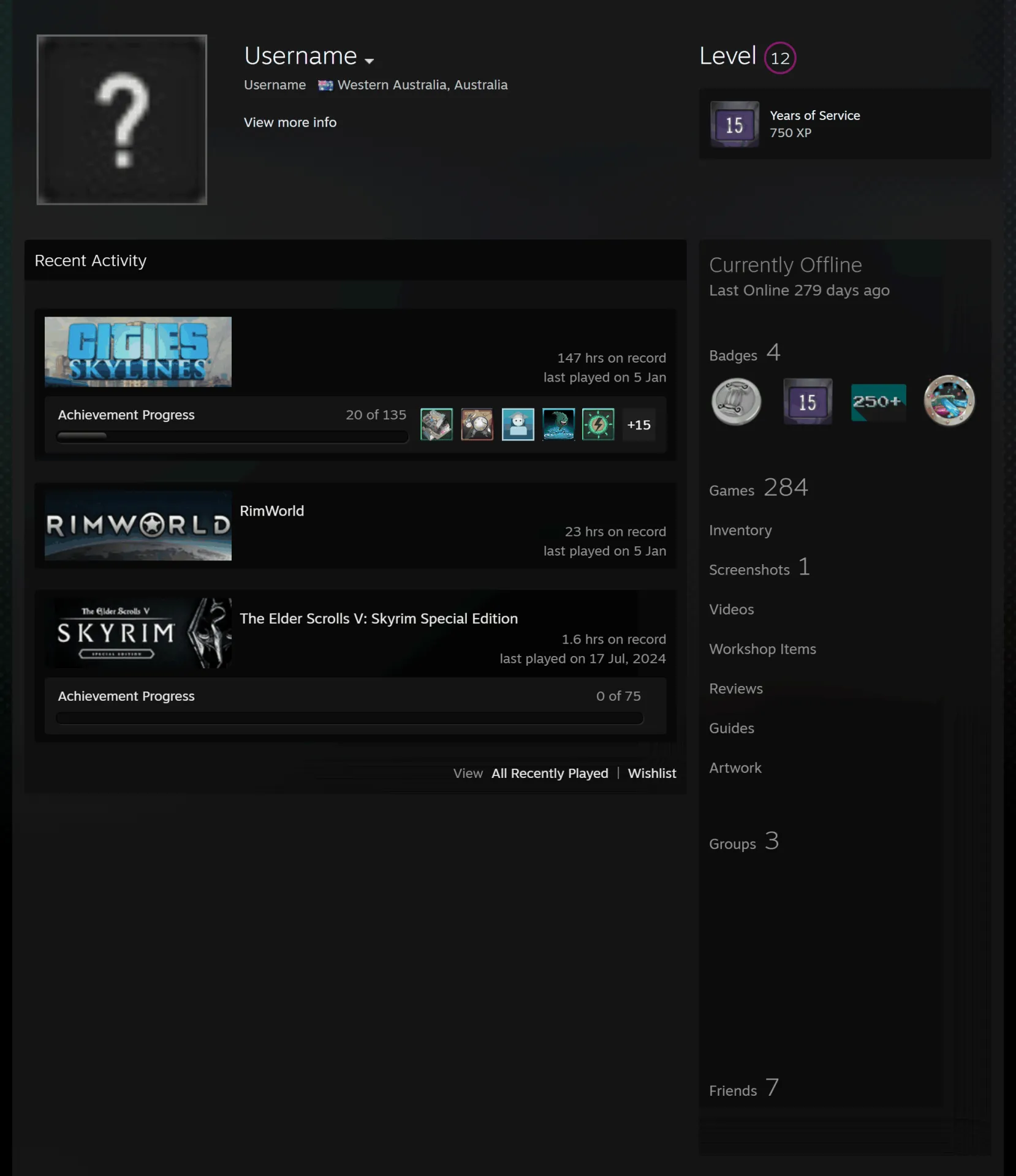
Task: Click the 250+ game collector badge
Action: [879, 402]
